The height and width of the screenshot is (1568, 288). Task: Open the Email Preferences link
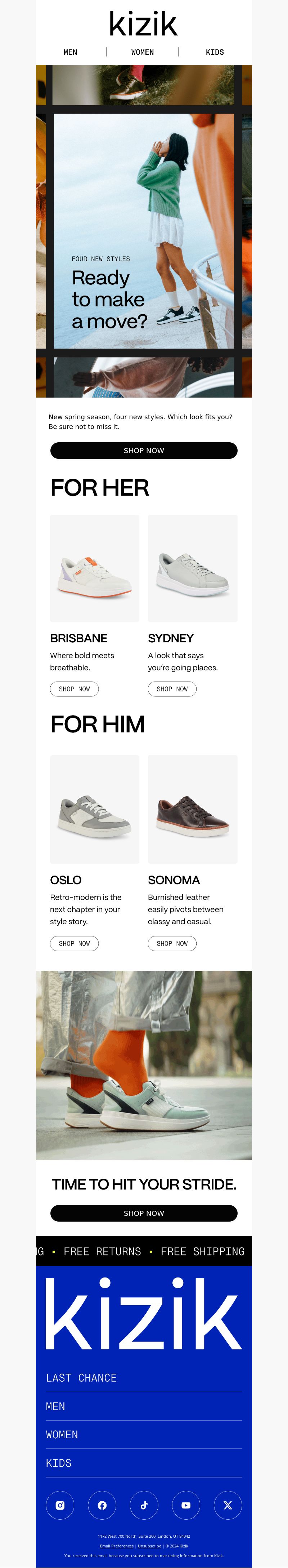117,1546
